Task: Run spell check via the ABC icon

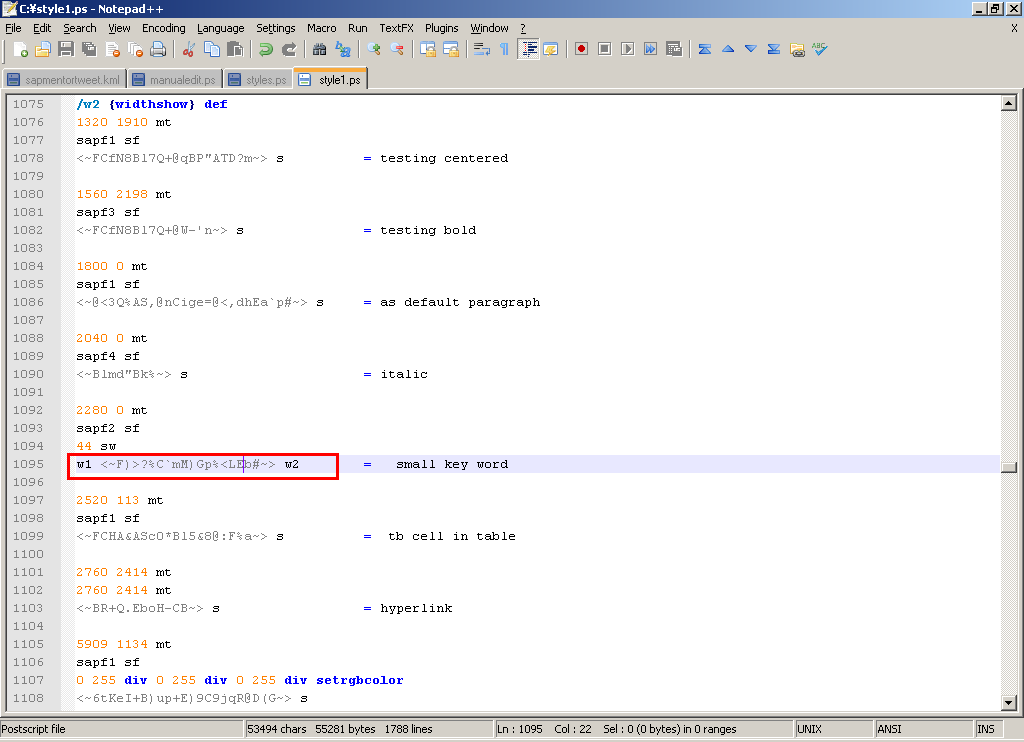Action: pyautogui.click(x=820, y=48)
